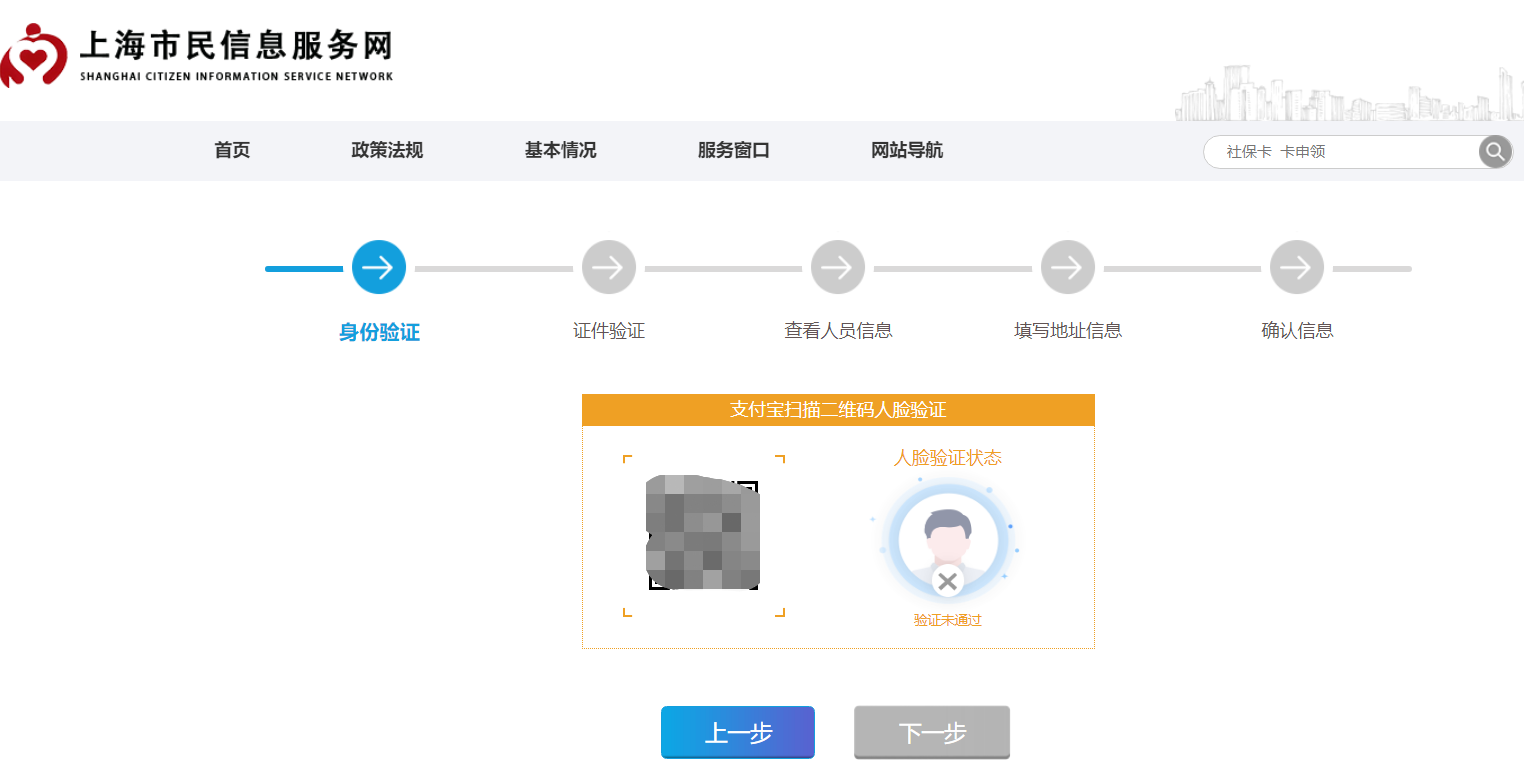
Task: Click the 下一步 button
Action: 932,733
